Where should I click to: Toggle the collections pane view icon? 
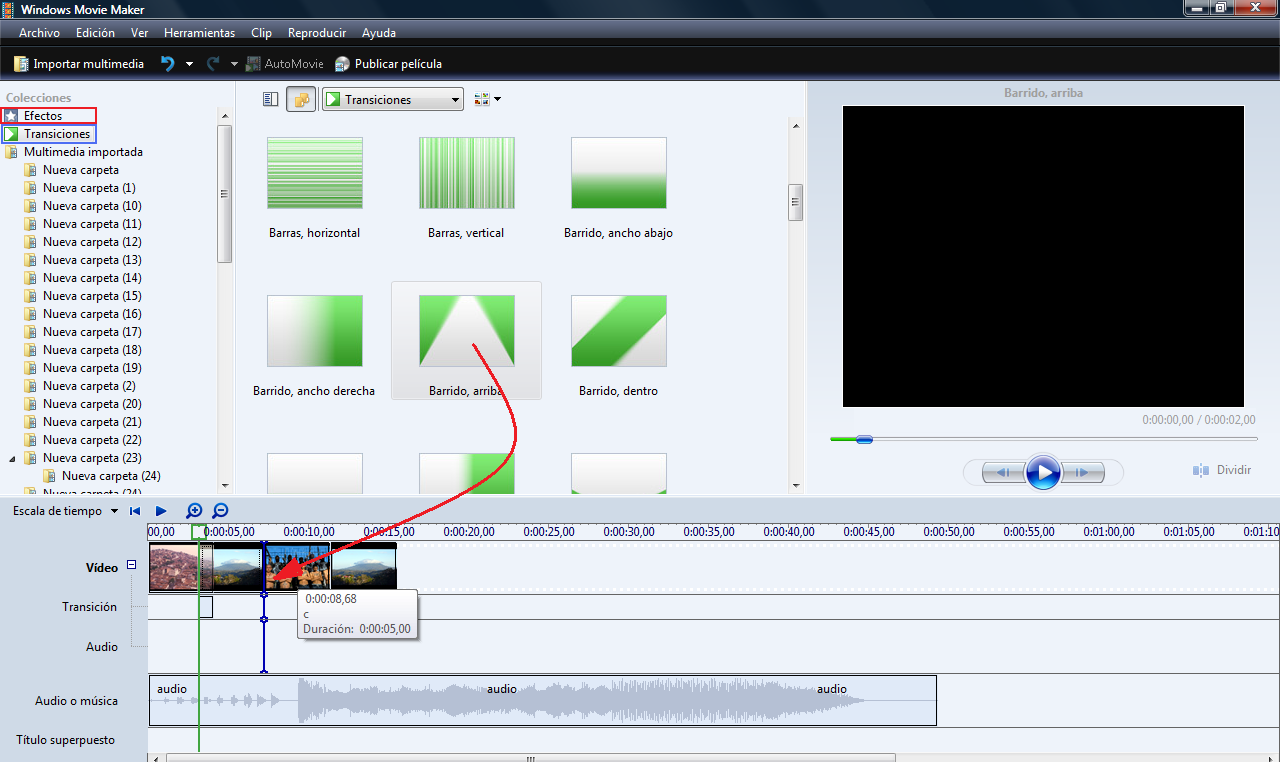301,99
